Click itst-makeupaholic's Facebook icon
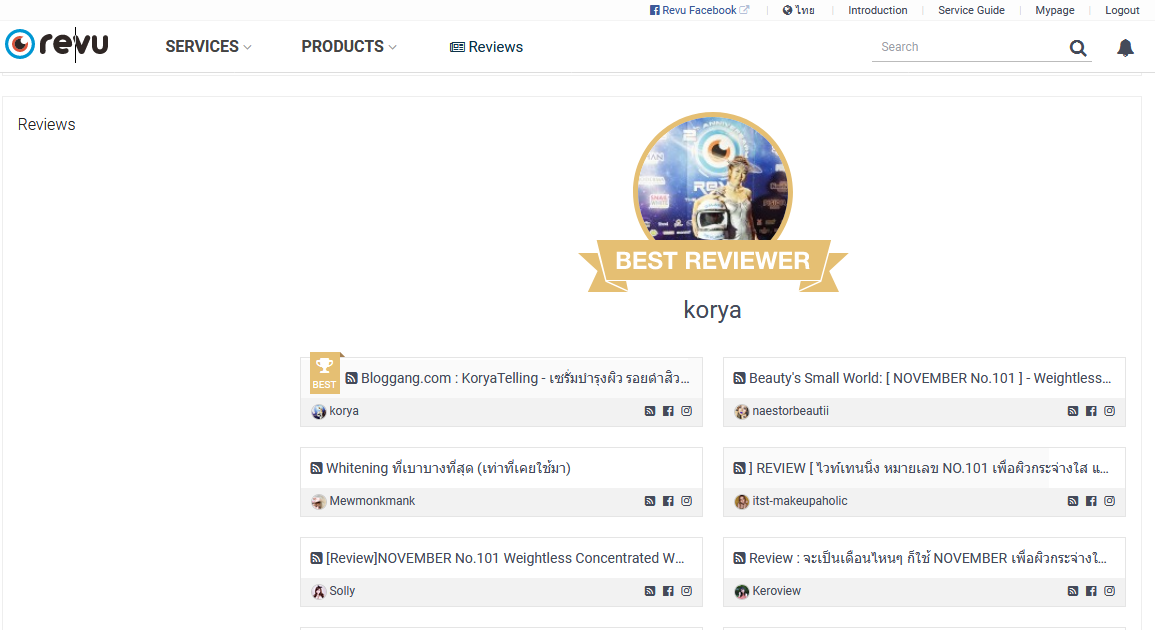 [1091, 501]
